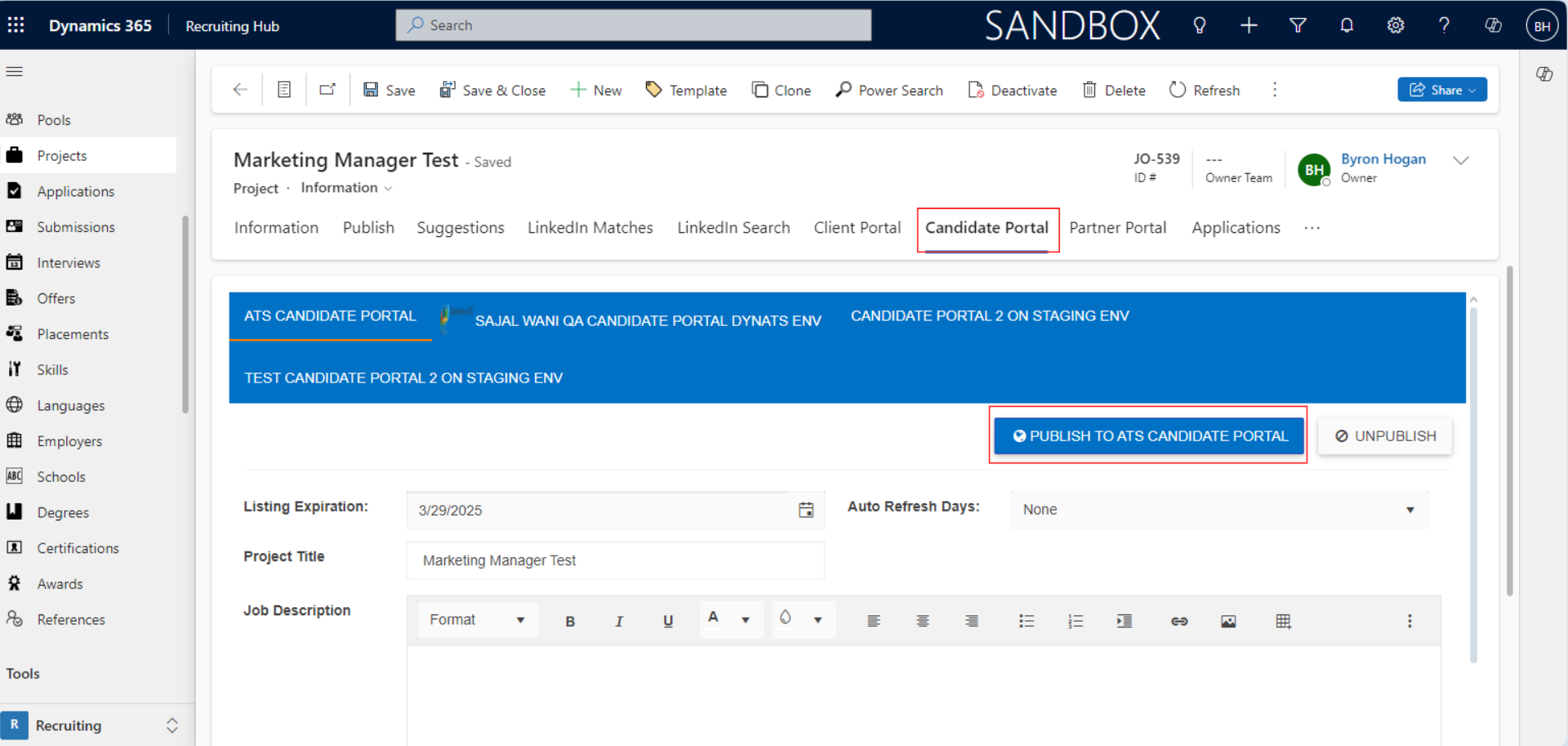The width and height of the screenshot is (1568, 746).
Task: Expand the header details chevron
Action: (1461, 160)
